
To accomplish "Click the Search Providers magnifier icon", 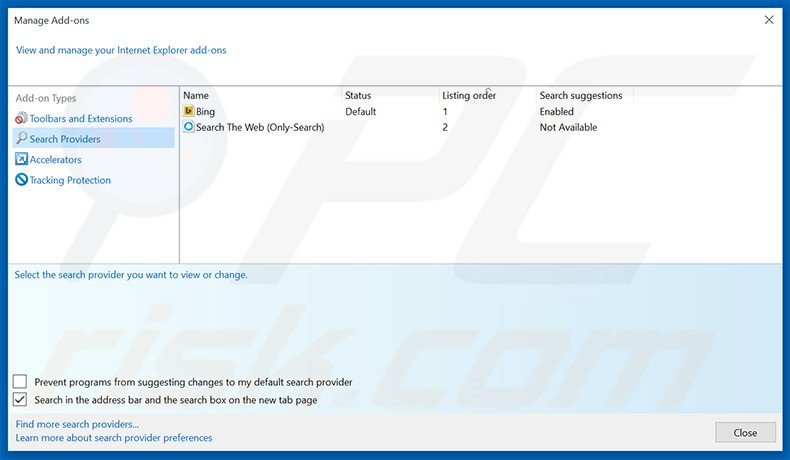I will 21,138.
